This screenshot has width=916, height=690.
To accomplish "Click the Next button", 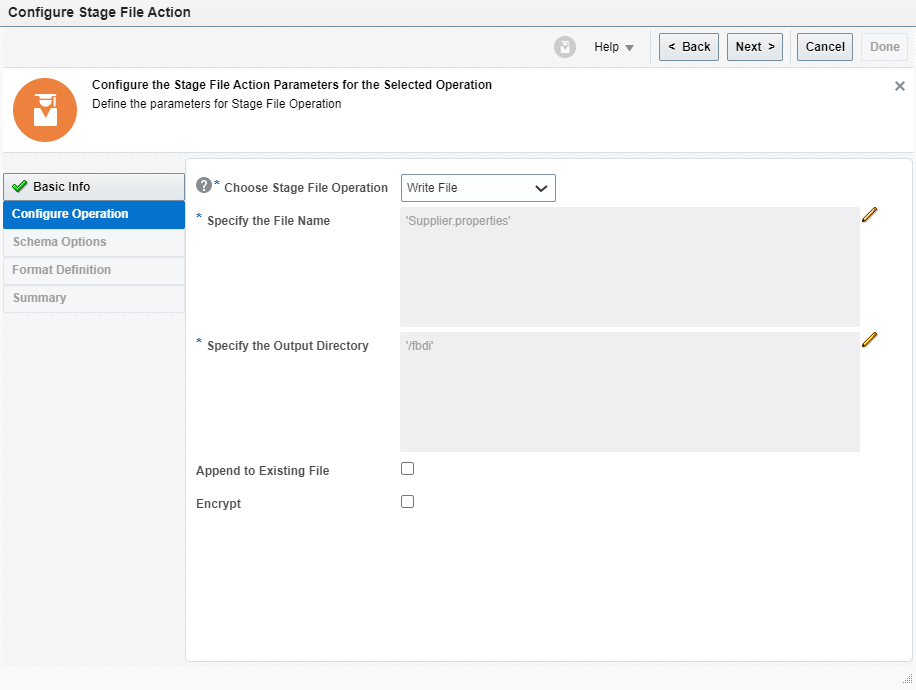I will [754, 46].
